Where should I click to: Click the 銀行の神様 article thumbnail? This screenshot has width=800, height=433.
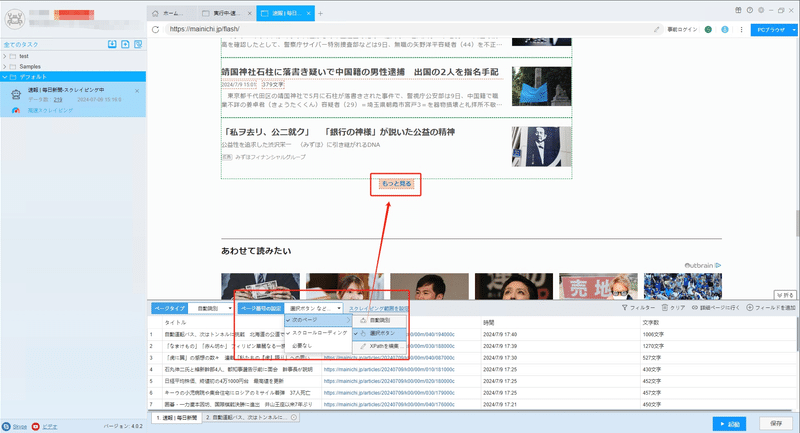coord(541,147)
